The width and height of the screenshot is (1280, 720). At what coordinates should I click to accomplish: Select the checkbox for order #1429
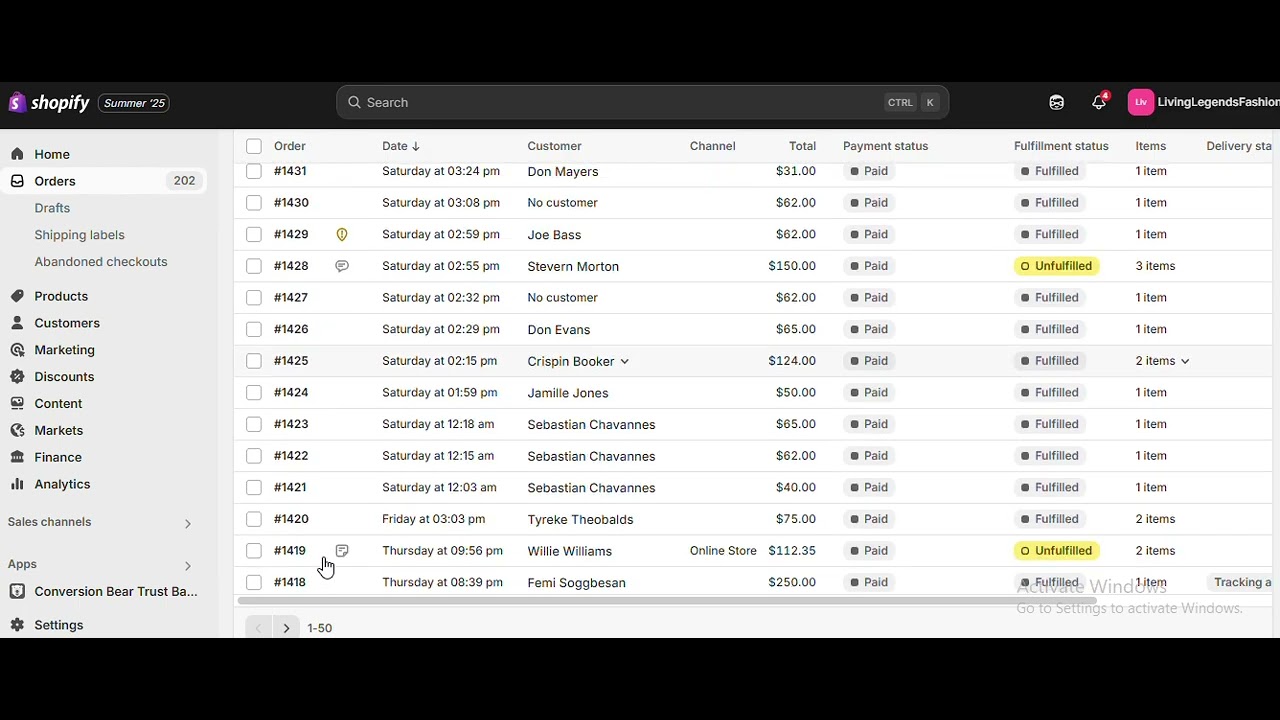pos(254,234)
